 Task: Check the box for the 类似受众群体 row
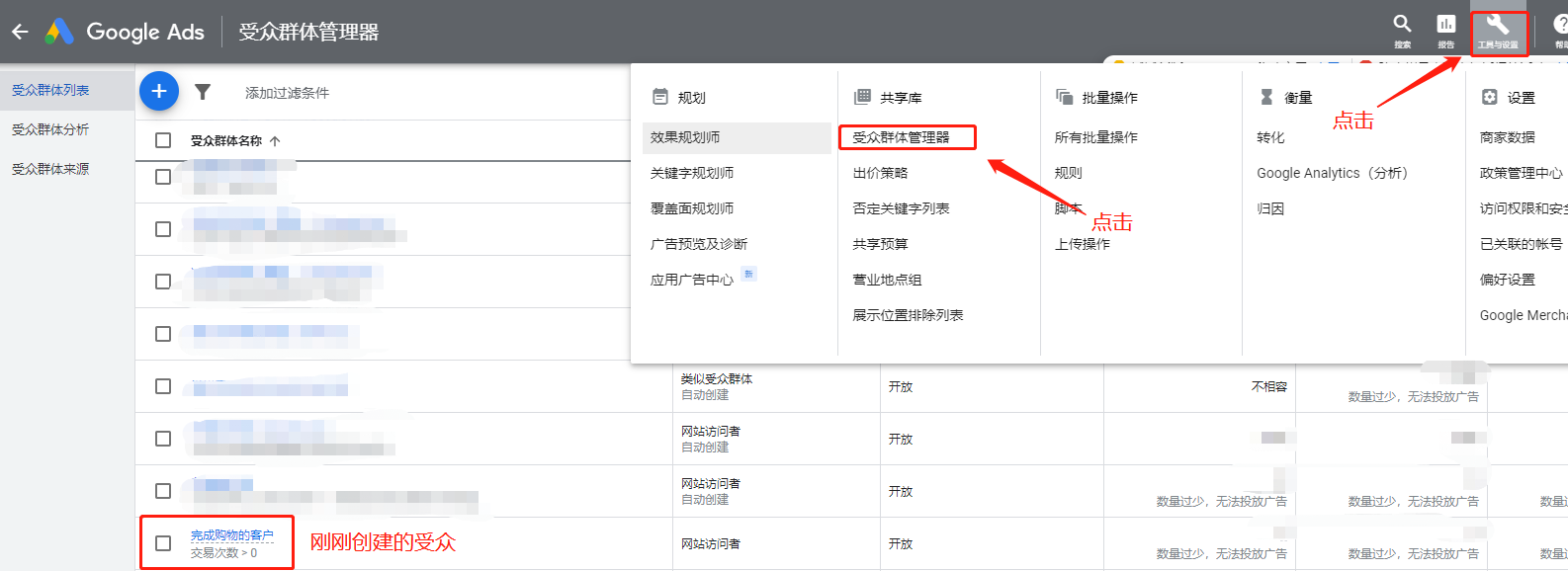pos(163,386)
